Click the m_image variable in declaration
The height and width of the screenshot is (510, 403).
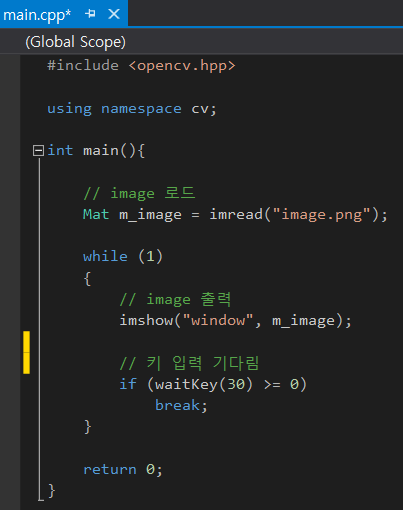[x=151, y=215]
